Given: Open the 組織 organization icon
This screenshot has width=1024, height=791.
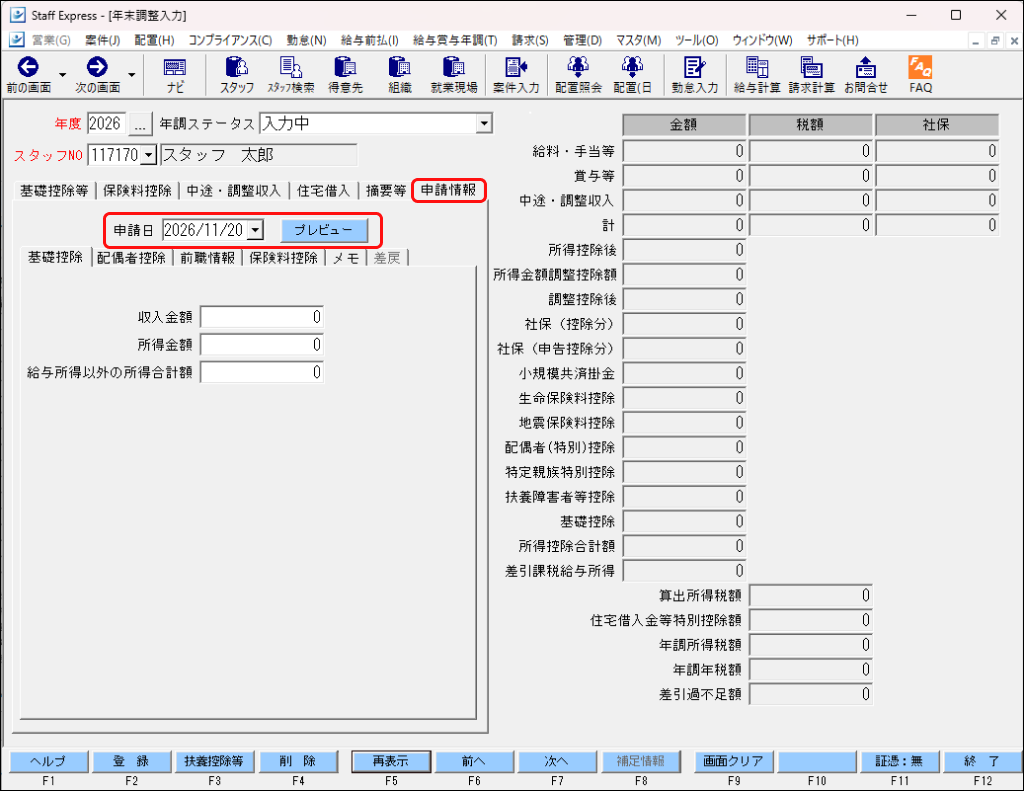Looking at the screenshot, I should (x=400, y=74).
